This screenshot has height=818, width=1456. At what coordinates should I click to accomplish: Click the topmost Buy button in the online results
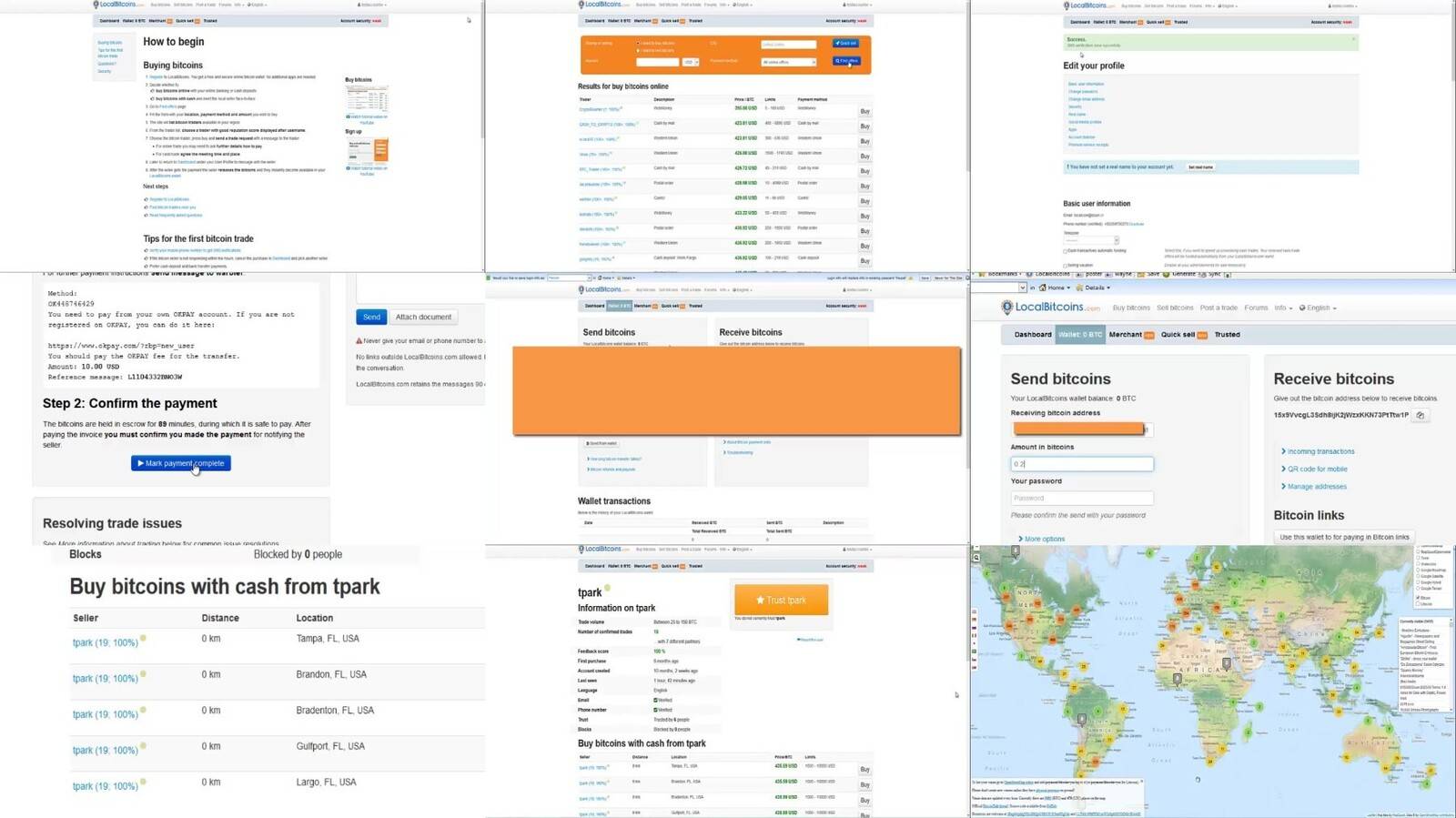point(864,112)
